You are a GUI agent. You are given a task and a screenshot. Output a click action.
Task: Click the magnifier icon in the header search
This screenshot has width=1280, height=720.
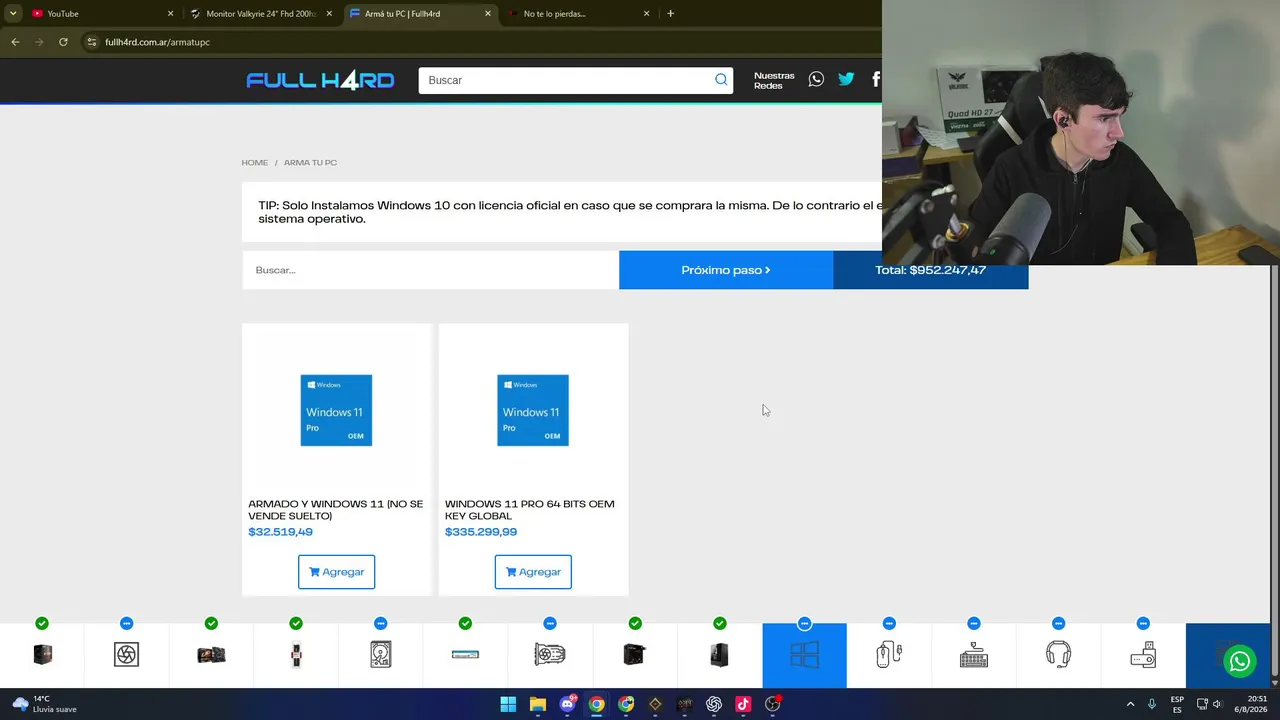pyautogui.click(x=721, y=80)
